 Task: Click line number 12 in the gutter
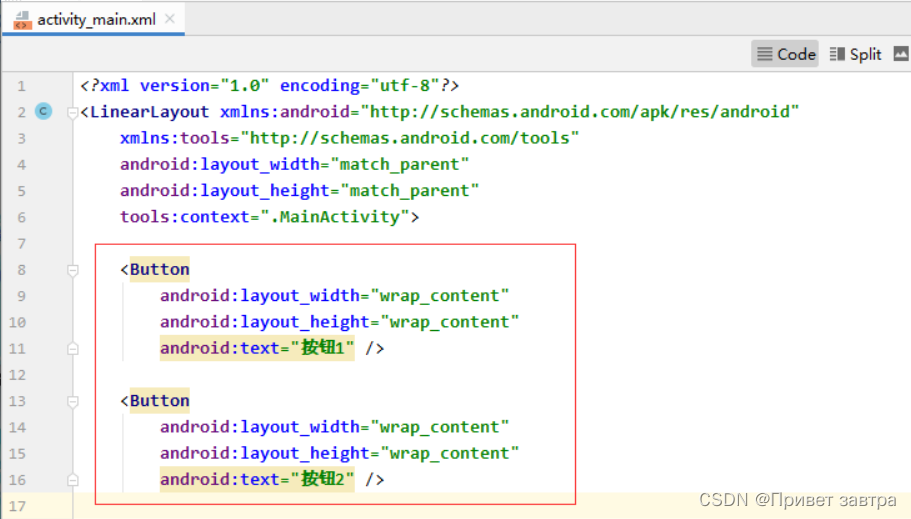(x=17, y=375)
